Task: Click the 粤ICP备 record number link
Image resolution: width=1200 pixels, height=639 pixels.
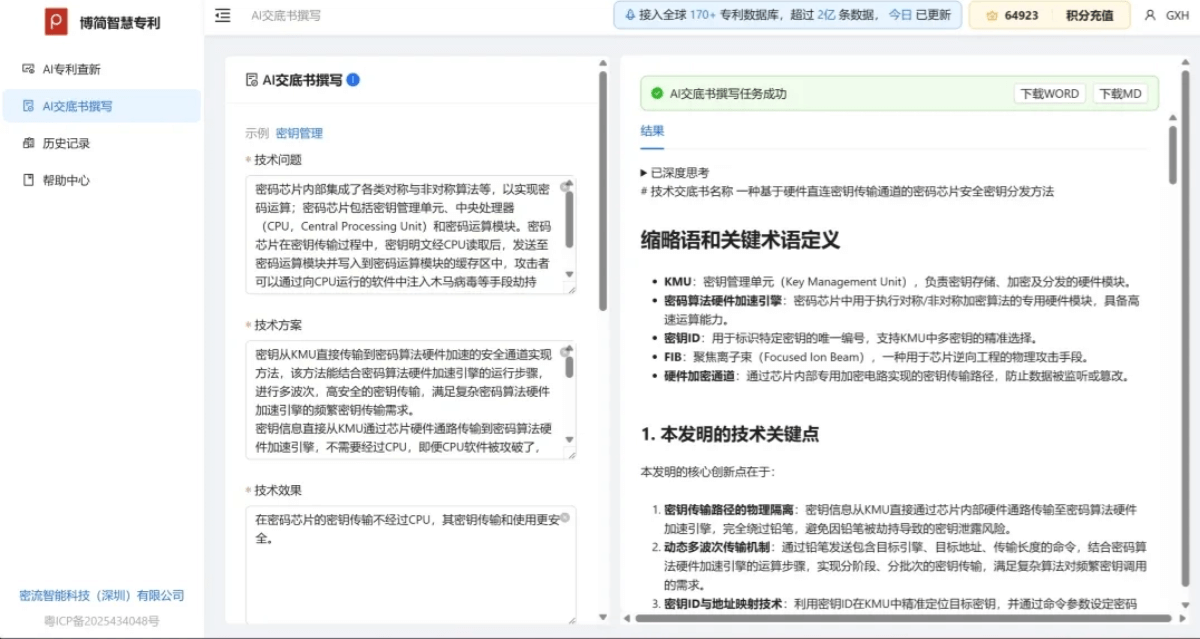Action: click(101, 621)
